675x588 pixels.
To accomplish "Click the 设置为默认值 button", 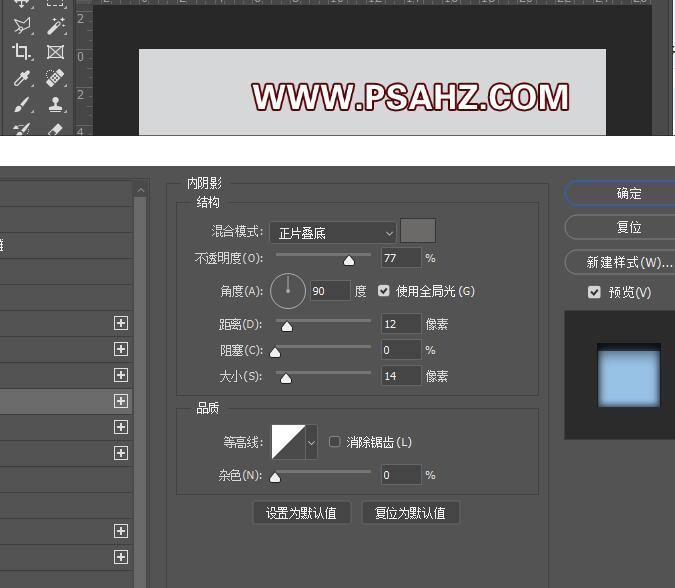I will [301, 513].
